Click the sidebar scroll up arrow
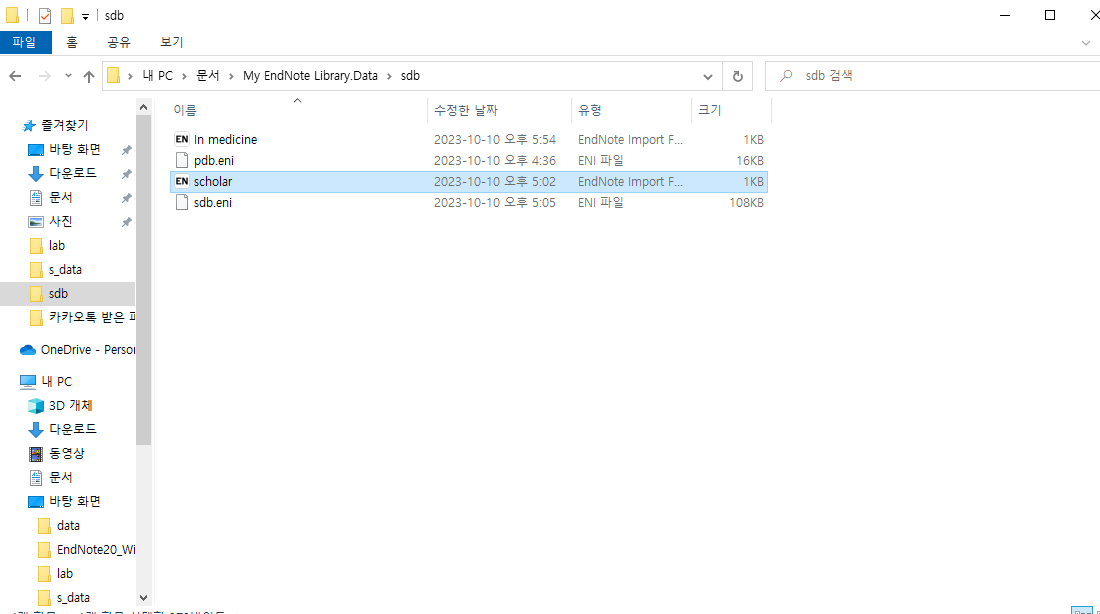Viewport: 1100px width, 614px height. pyautogui.click(x=143, y=107)
